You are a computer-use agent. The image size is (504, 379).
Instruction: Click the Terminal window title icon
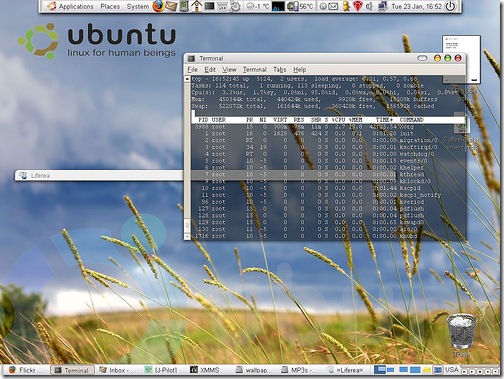click(191, 59)
